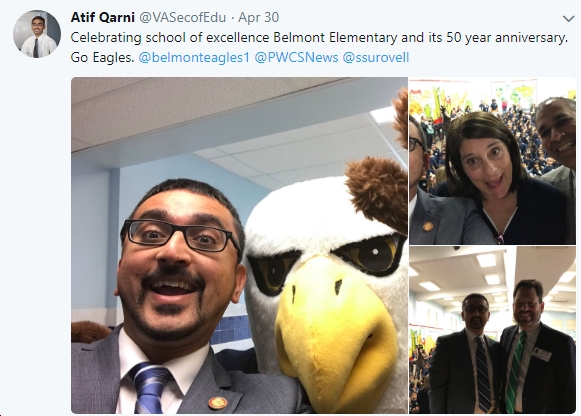Enlarge the large selfie with eagle mascot photo

pos(239,245)
